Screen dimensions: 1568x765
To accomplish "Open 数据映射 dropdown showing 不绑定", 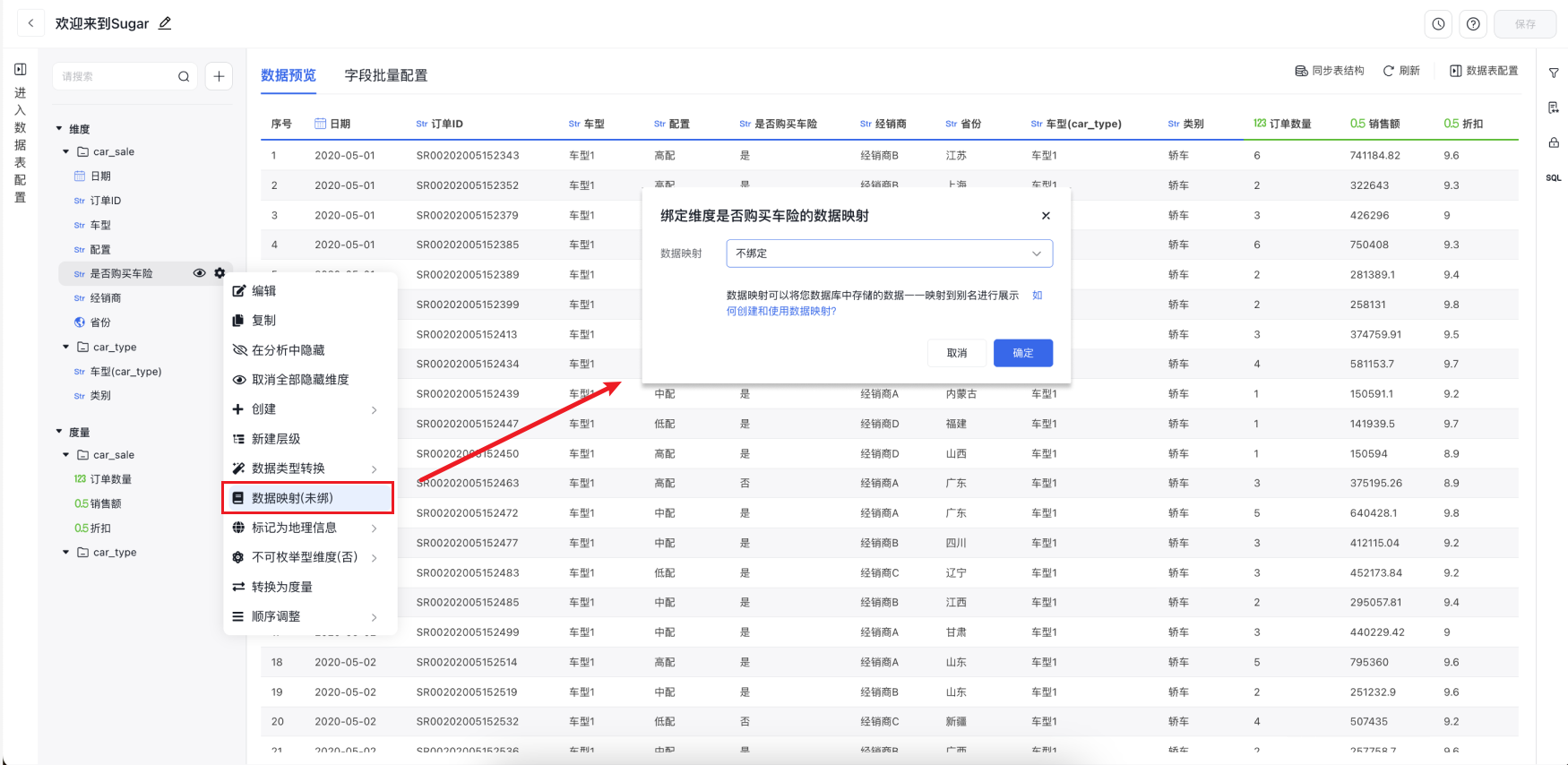I will 889,254.
